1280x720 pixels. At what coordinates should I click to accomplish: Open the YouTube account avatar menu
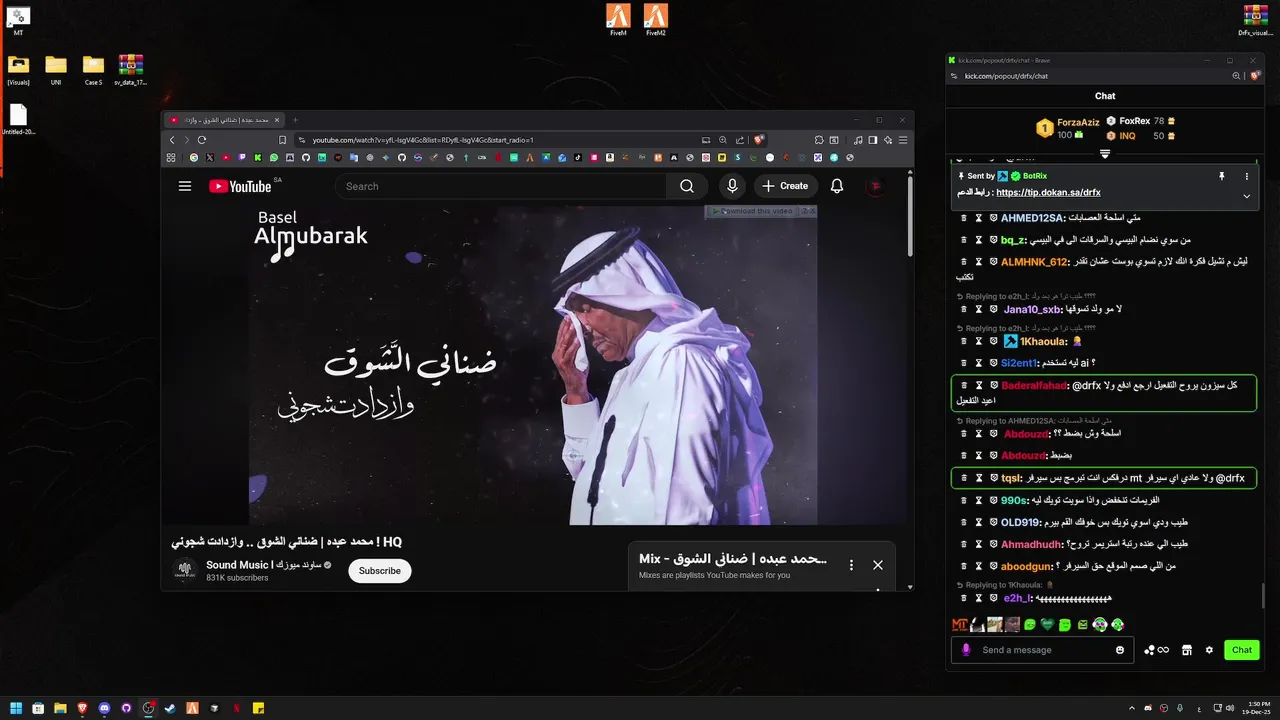(875, 186)
